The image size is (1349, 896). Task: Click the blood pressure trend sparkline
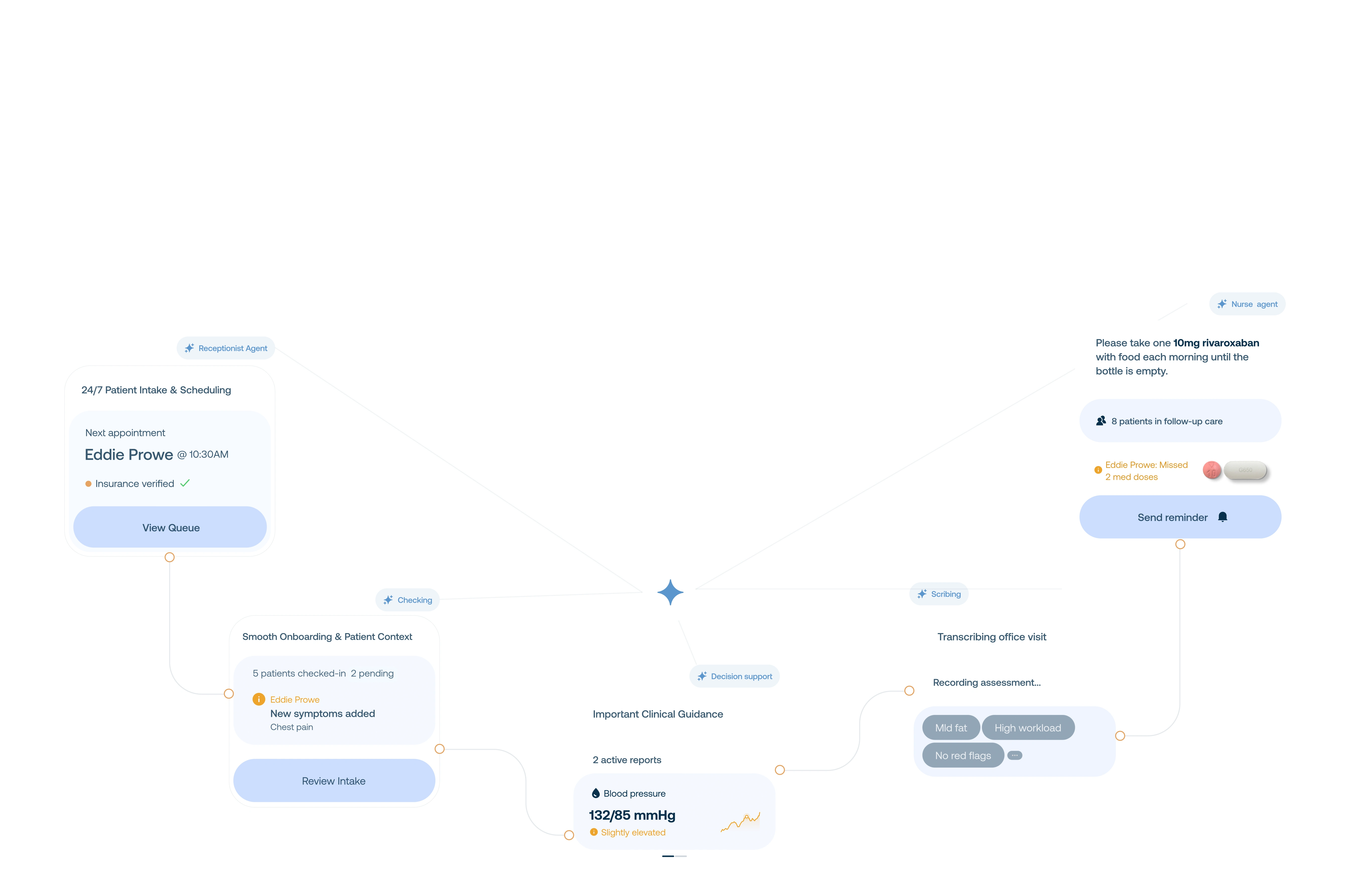pyautogui.click(x=740, y=822)
